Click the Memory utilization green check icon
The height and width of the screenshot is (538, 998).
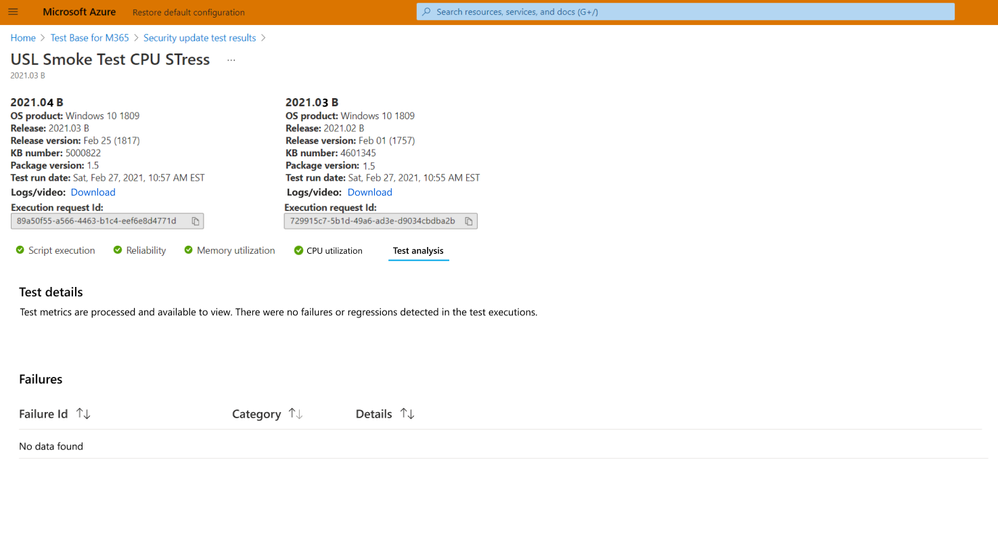click(188, 250)
